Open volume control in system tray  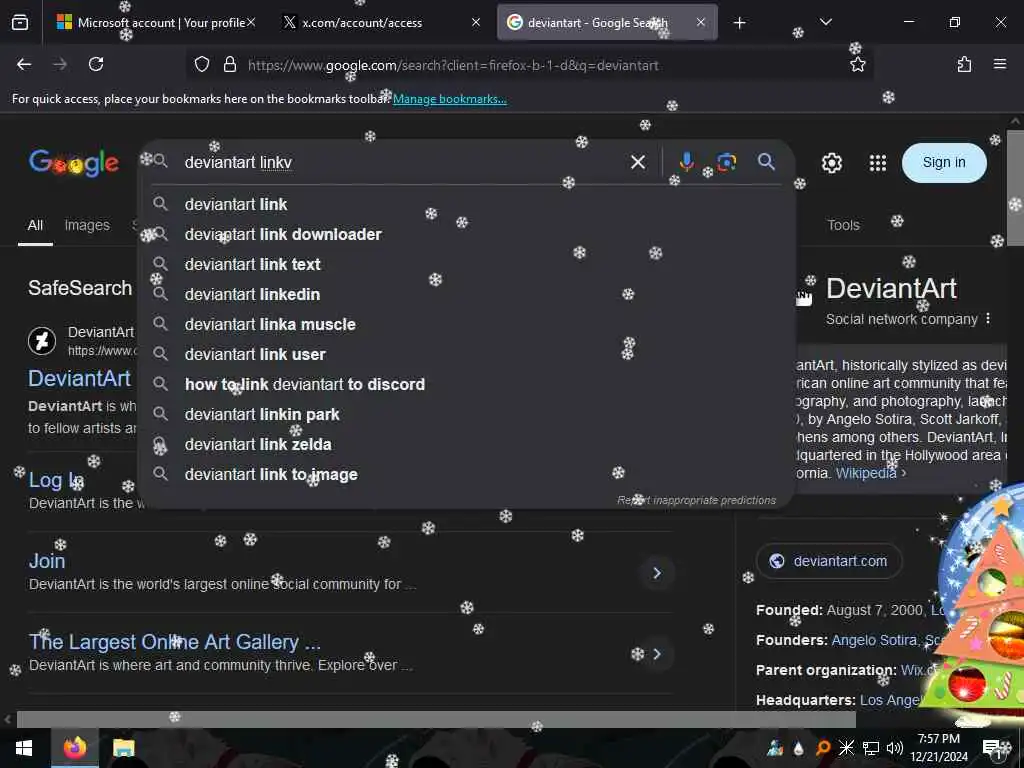895,748
